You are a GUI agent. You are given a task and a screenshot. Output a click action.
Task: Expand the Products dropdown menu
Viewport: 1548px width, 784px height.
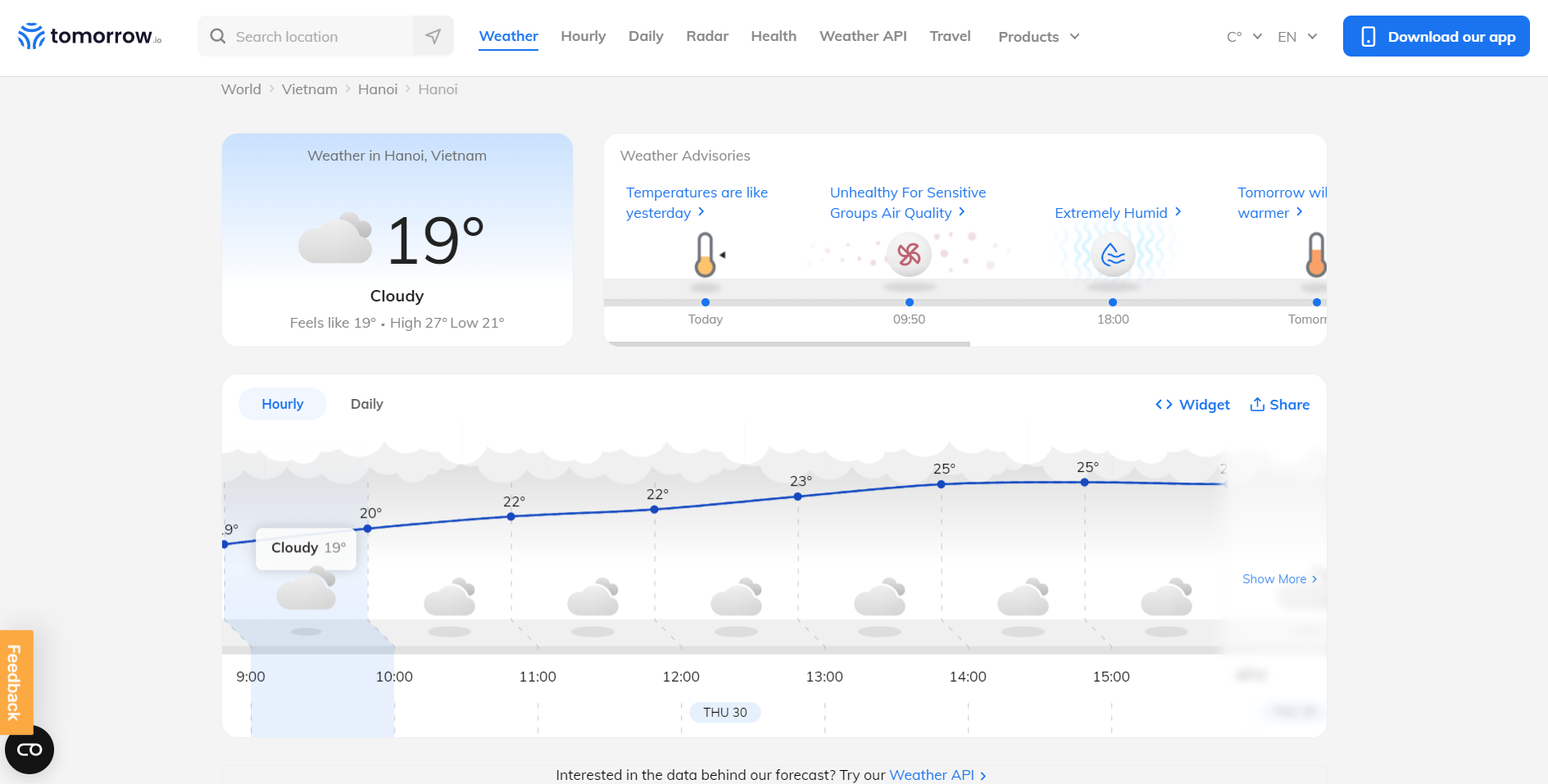pos(1038,37)
